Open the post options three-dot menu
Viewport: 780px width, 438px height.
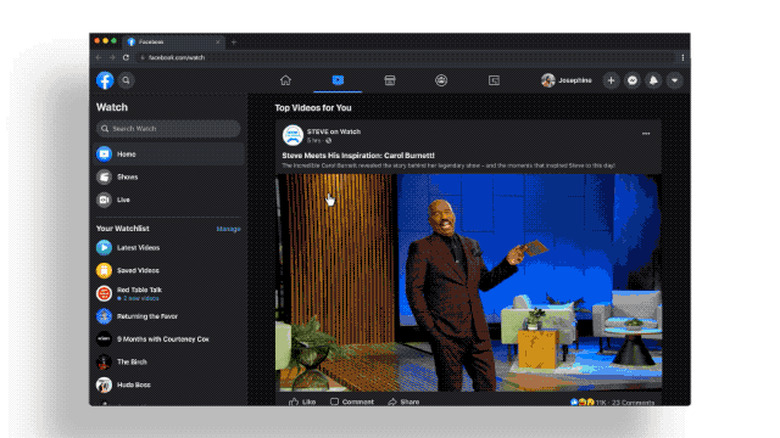point(646,133)
